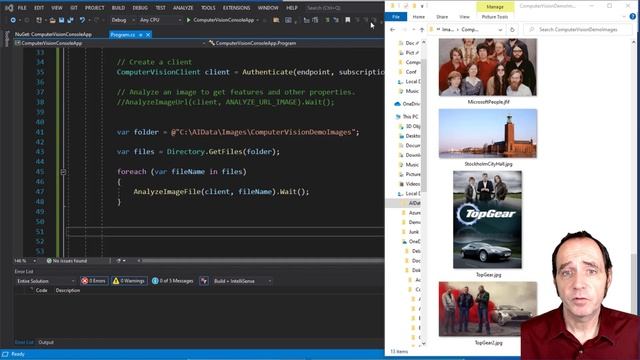
Task: Click the Visual Studio search box
Action: pos(342,8)
